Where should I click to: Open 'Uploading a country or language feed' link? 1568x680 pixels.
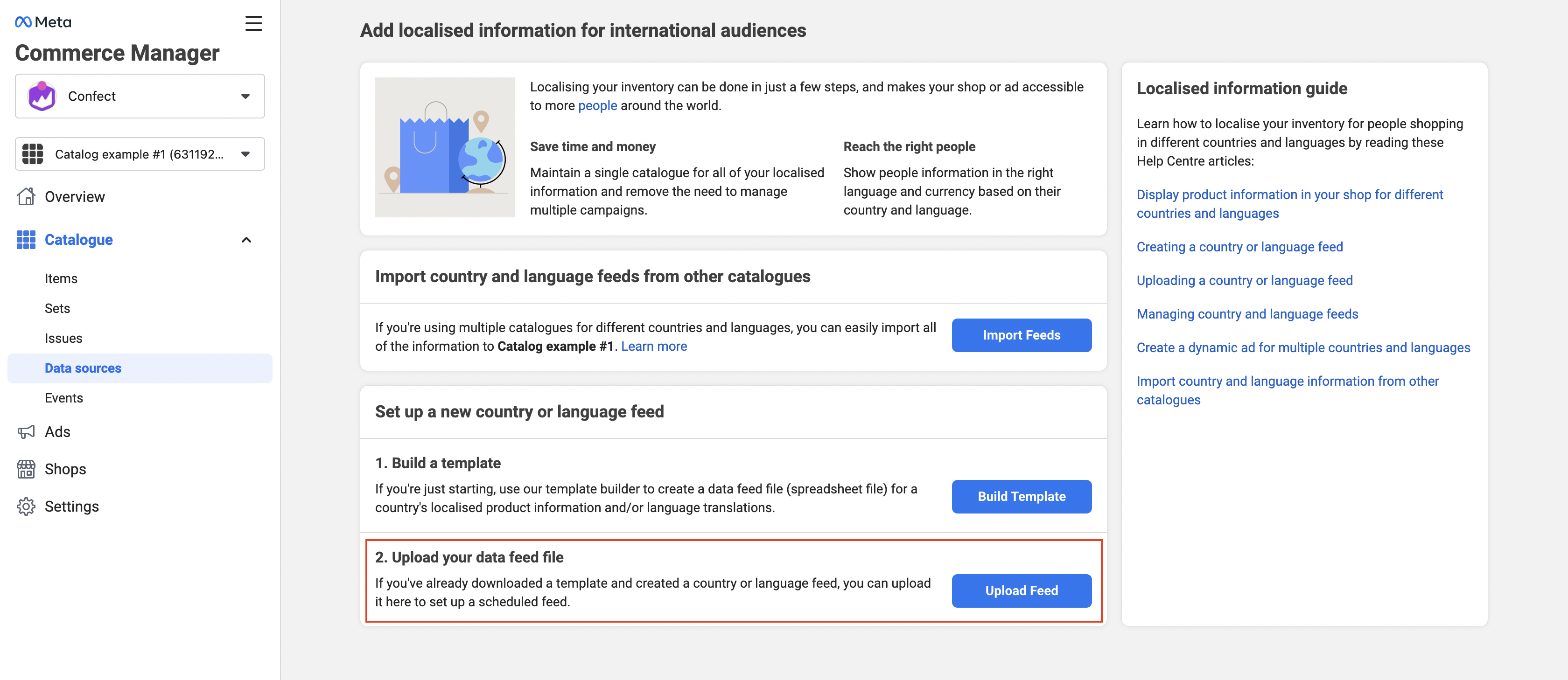point(1244,280)
